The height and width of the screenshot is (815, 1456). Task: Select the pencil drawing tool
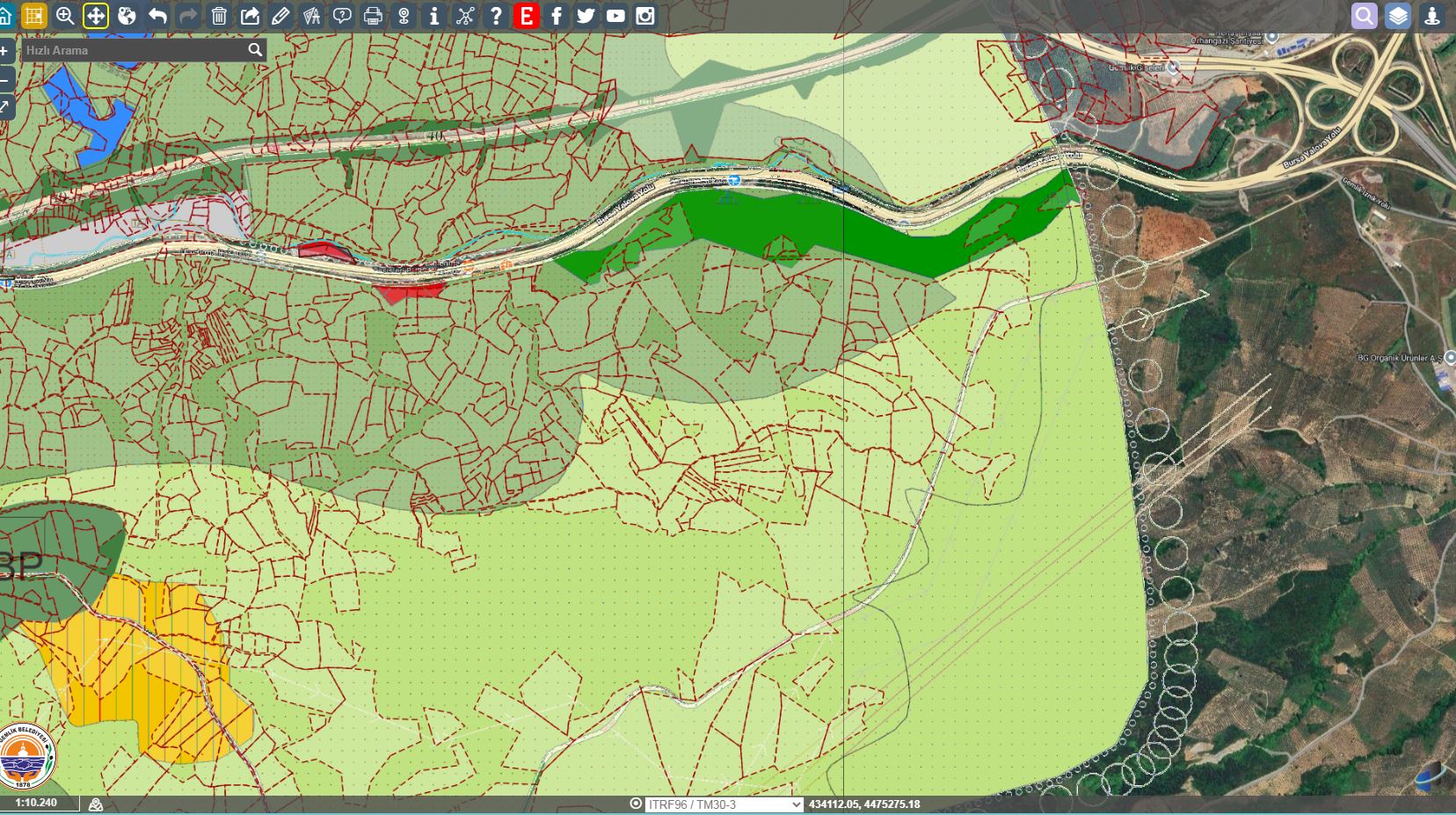point(280,16)
